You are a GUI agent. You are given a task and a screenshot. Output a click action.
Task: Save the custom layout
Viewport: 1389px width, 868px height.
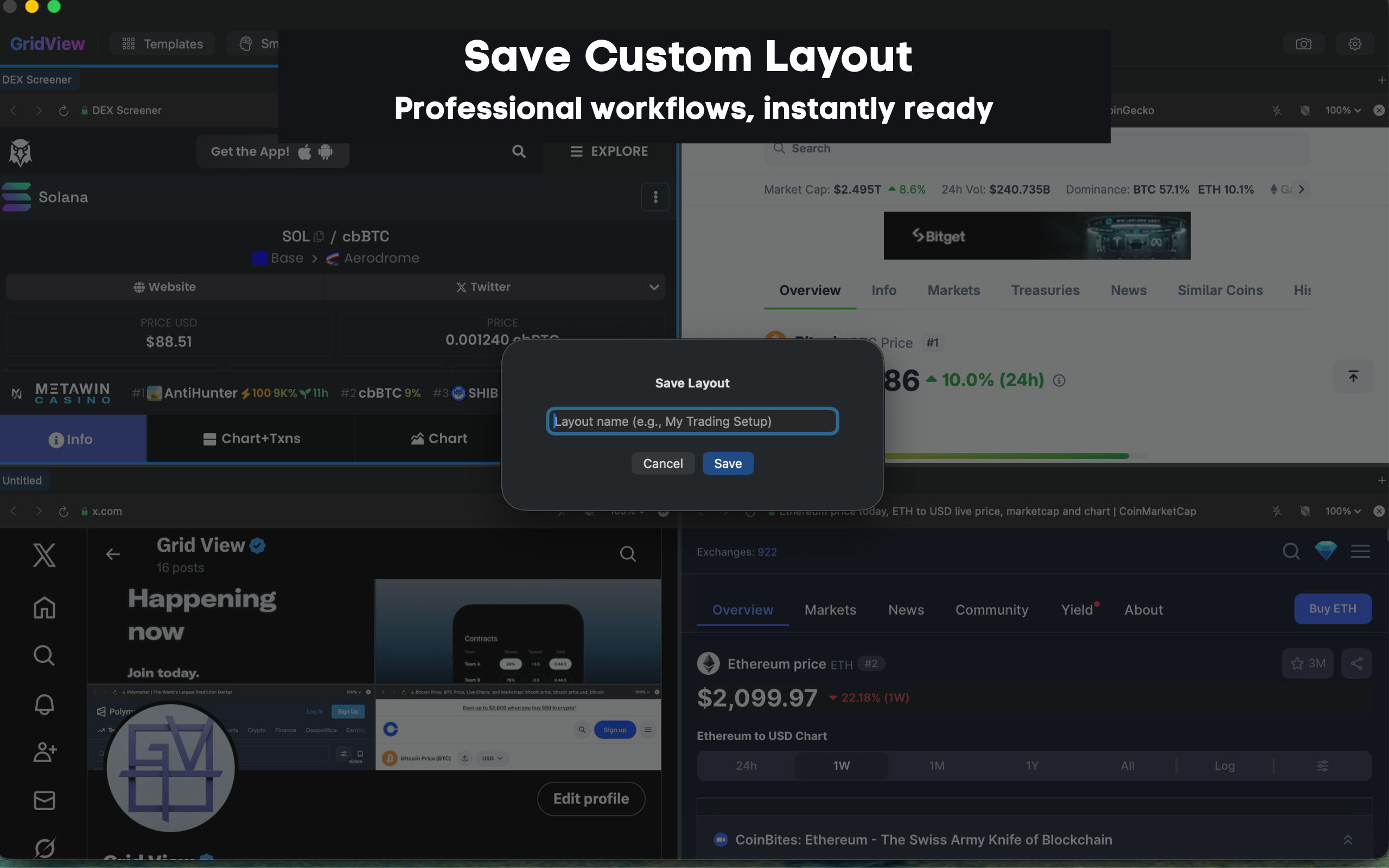pos(727,463)
